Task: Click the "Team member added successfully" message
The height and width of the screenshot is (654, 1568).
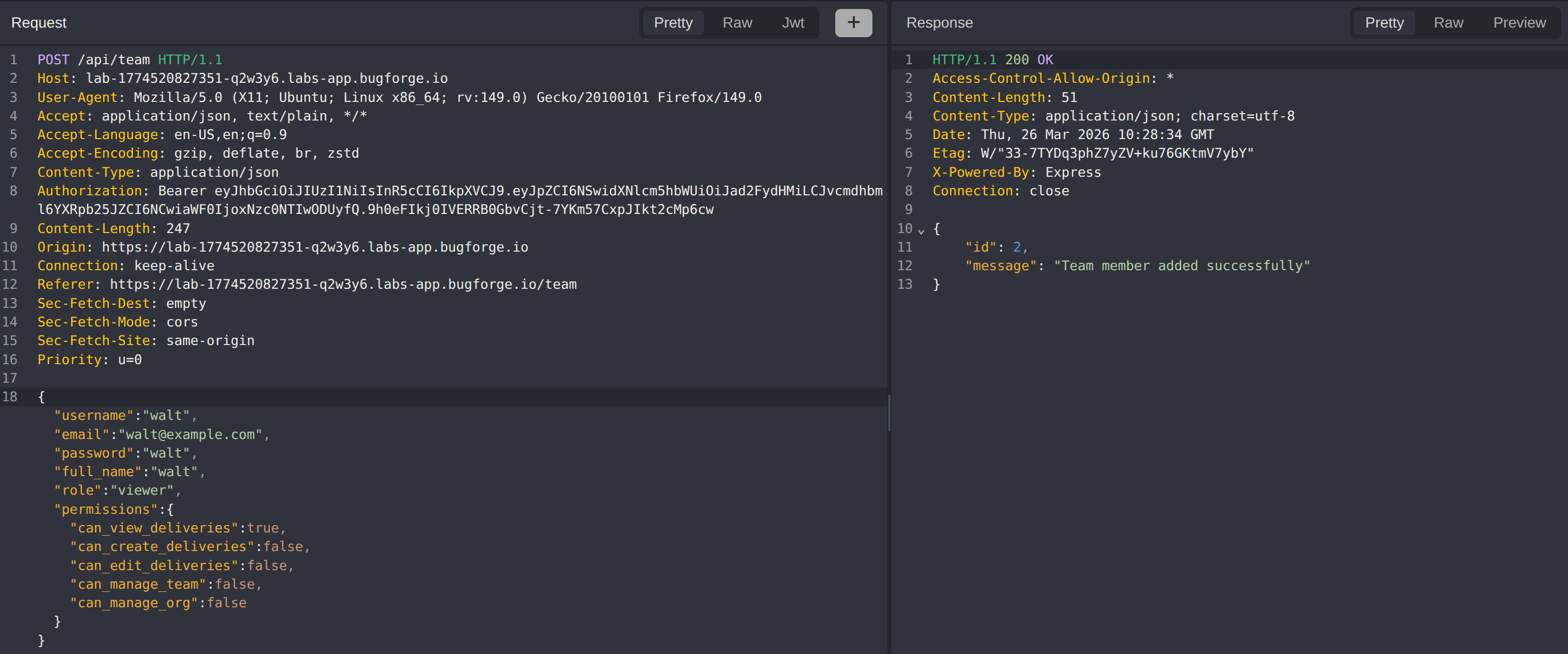Action: [1181, 266]
